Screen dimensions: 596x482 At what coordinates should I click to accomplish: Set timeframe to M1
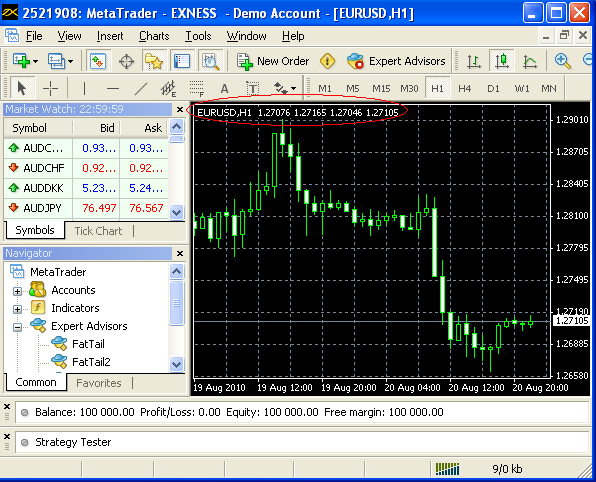coord(325,89)
